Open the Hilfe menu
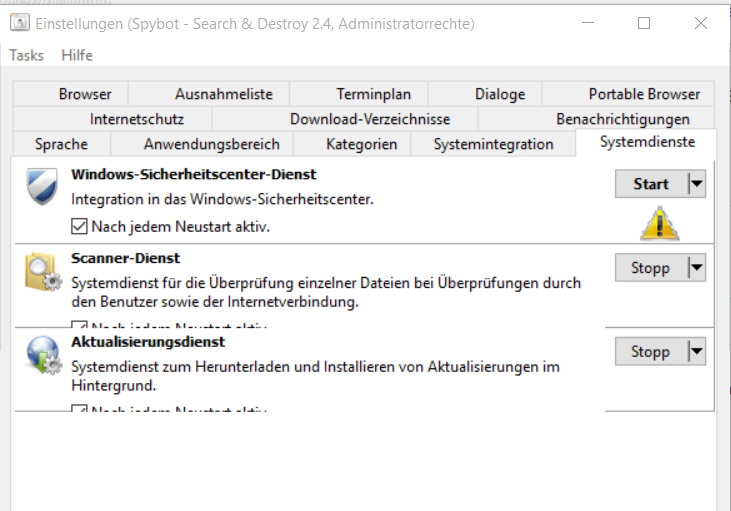The height and width of the screenshot is (511, 731). click(x=77, y=55)
